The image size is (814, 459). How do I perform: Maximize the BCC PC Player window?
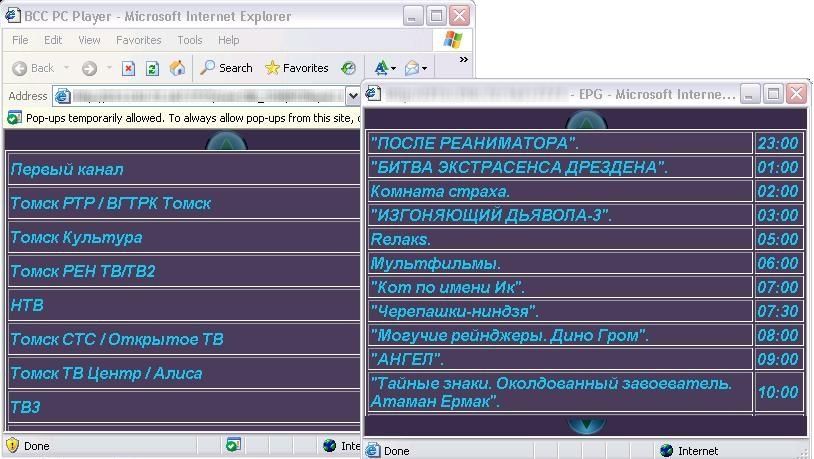436,16
